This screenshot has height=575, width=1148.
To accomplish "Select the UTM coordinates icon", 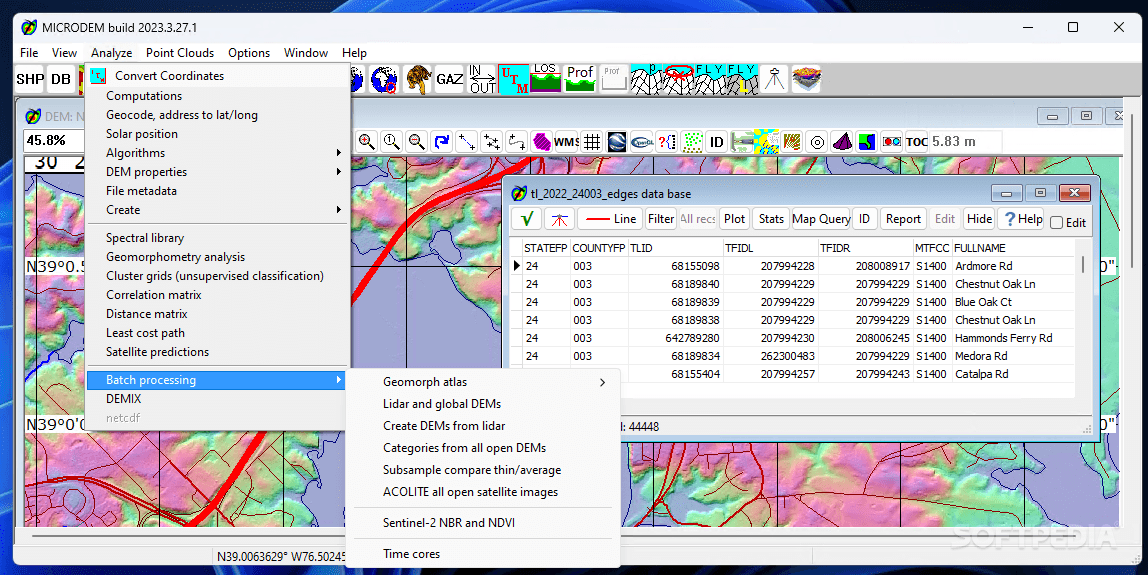I will (x=514, y=79).
